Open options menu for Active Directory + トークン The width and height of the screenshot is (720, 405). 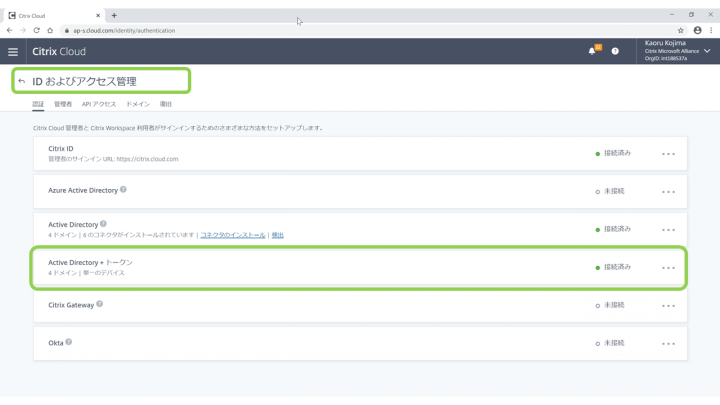pyautogui.click(x=668, y=268)
